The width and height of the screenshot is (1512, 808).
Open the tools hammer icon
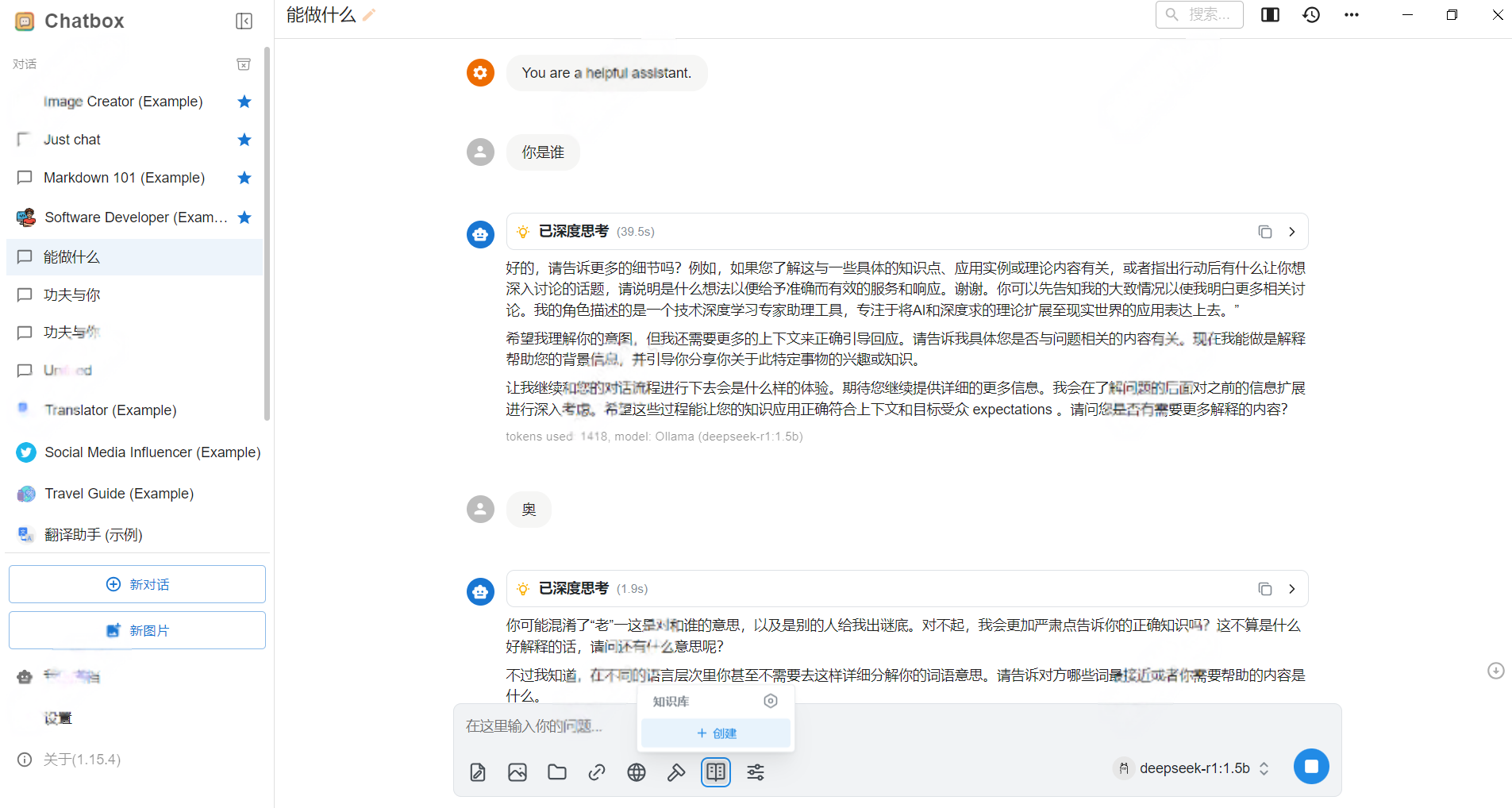pyautogui.click(x=675, y=771)
